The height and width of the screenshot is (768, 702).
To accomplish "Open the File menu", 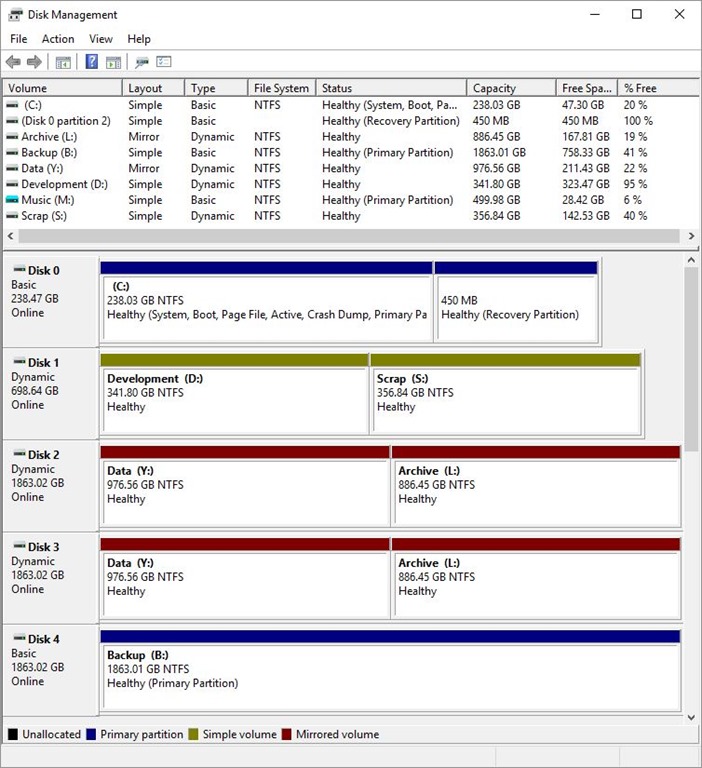I will [19, 39].
